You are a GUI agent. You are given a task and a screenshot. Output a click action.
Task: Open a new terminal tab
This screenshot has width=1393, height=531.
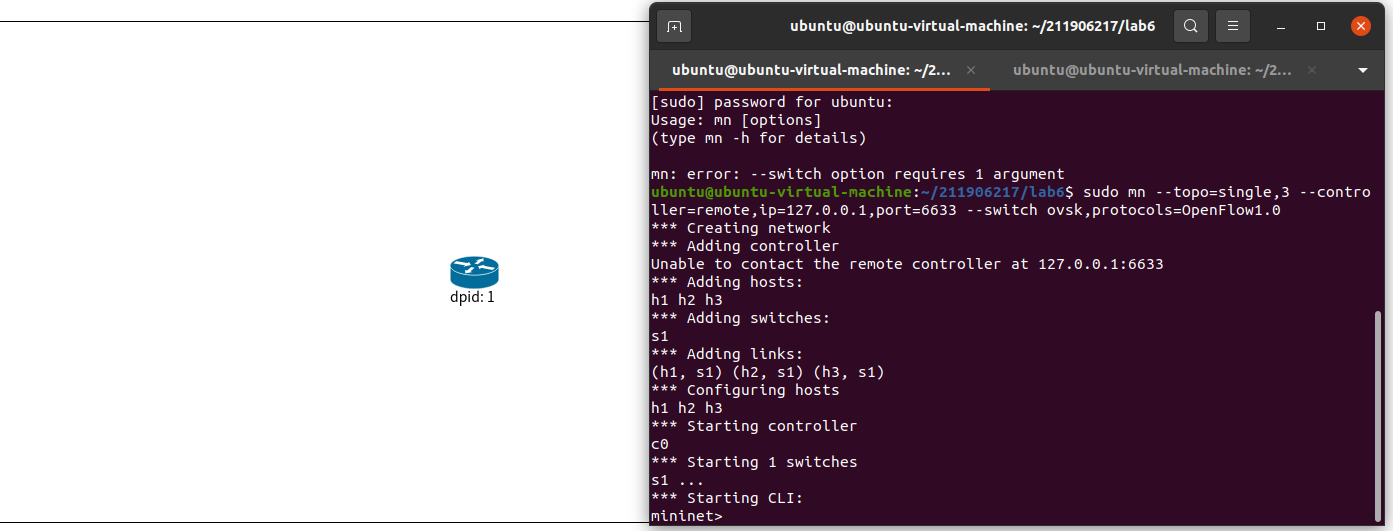[x=674, y=26]
